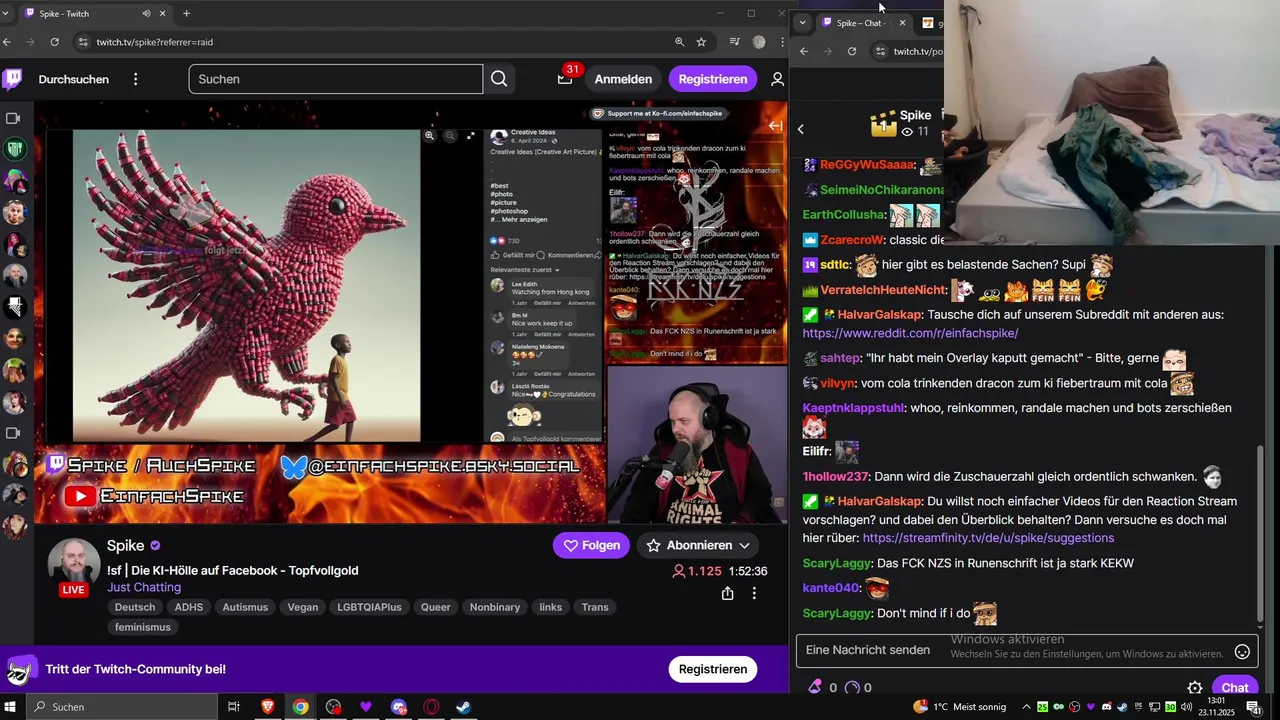Click the followed channels camera icon in sidebar
This screenshot has height=720, width=1280.
click(13, 118)
